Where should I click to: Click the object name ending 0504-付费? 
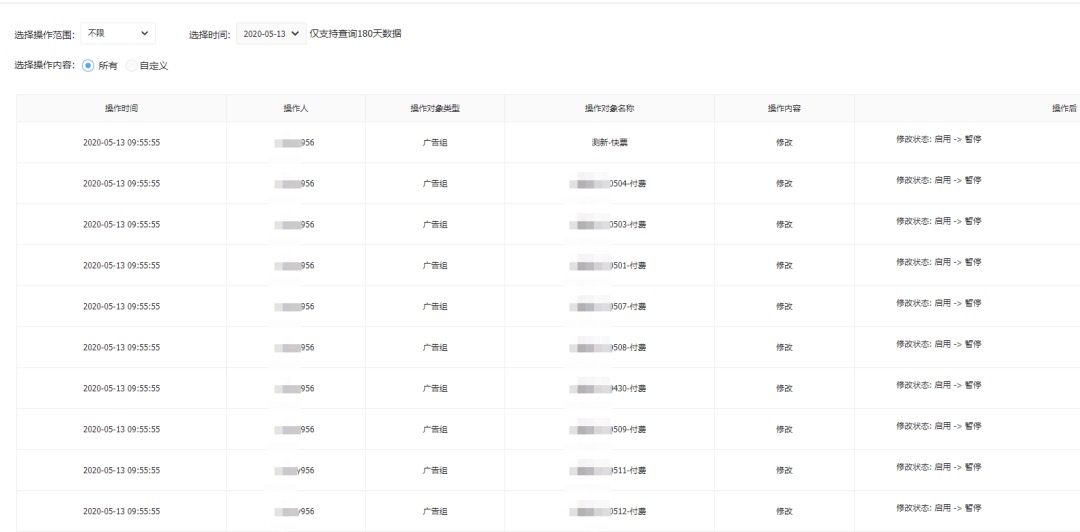point(609,183)
